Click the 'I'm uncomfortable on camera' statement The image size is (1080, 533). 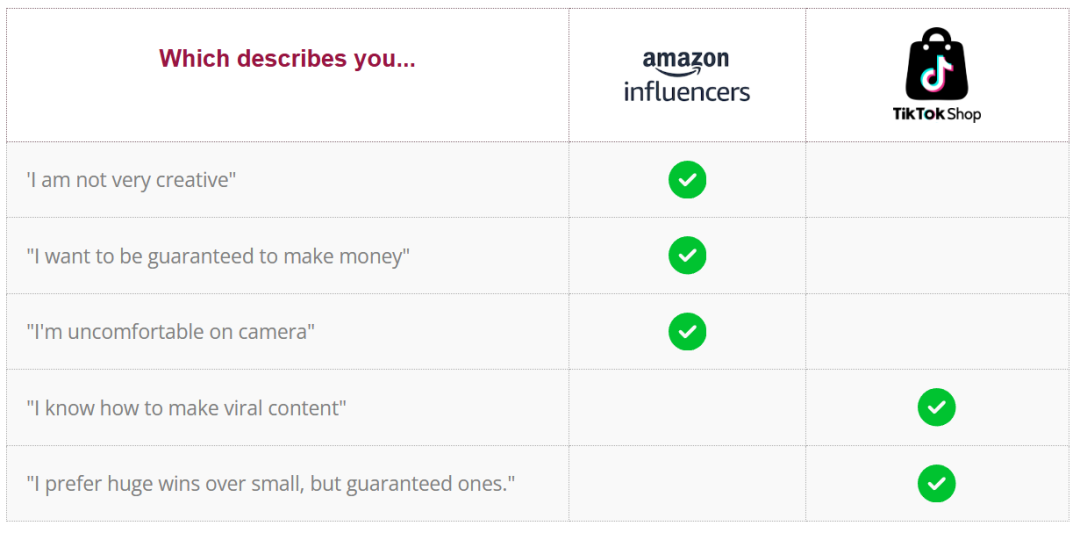coord(170,332)
